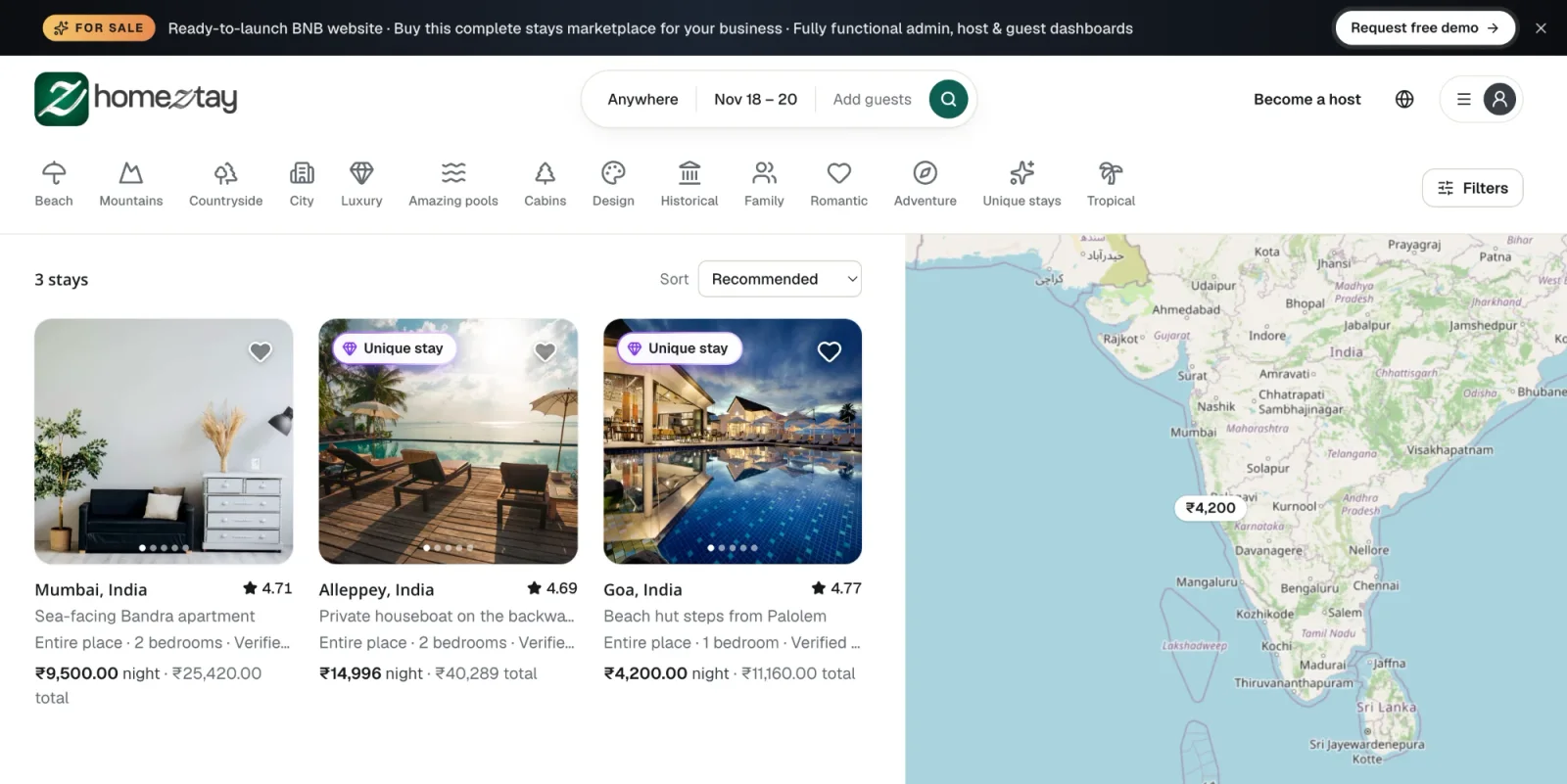The height and width of the screenshot is (784, 1567).
Task: Select the Mountains category
Action: tap(131, 184)
